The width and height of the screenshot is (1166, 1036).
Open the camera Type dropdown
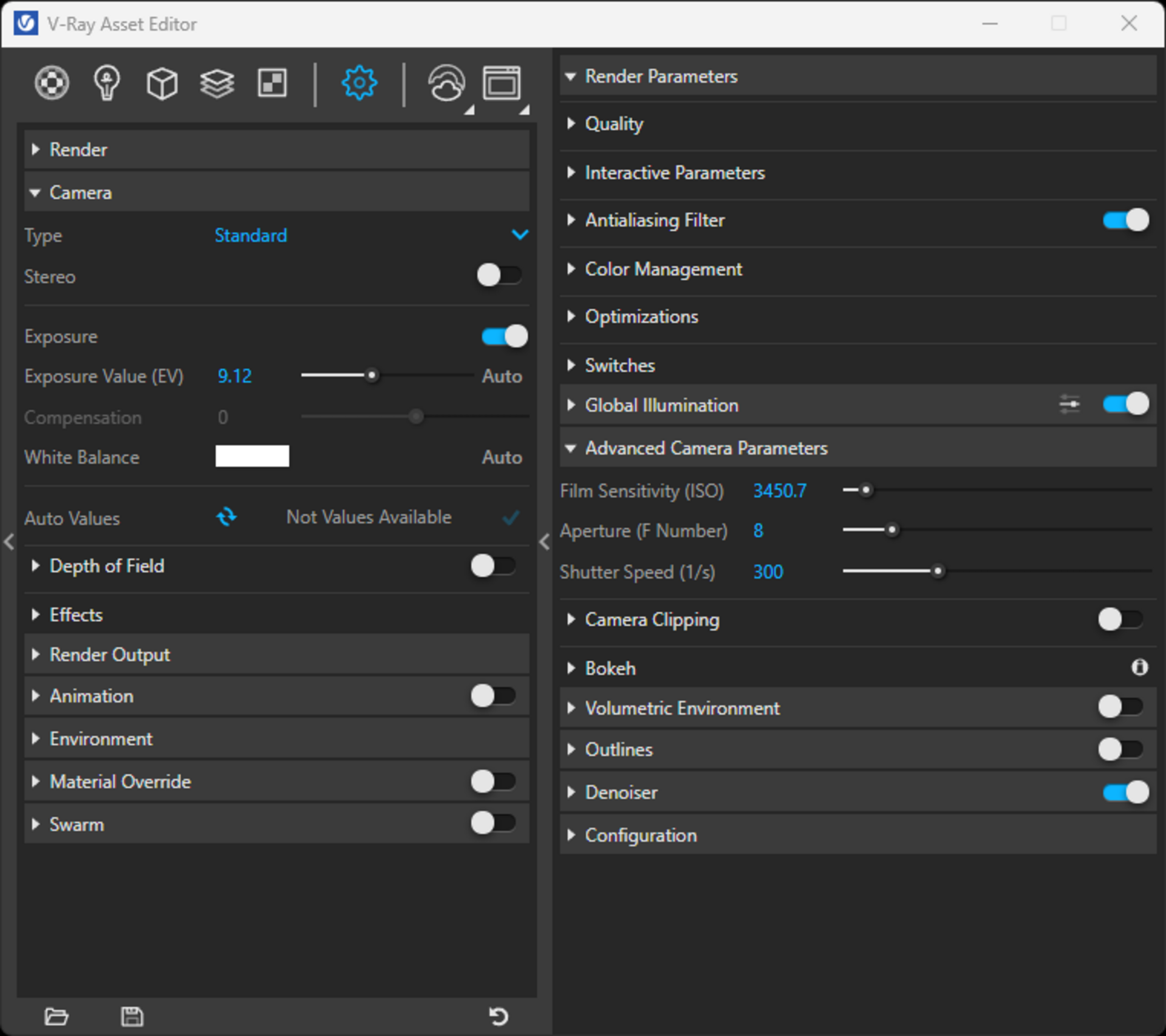371,235
